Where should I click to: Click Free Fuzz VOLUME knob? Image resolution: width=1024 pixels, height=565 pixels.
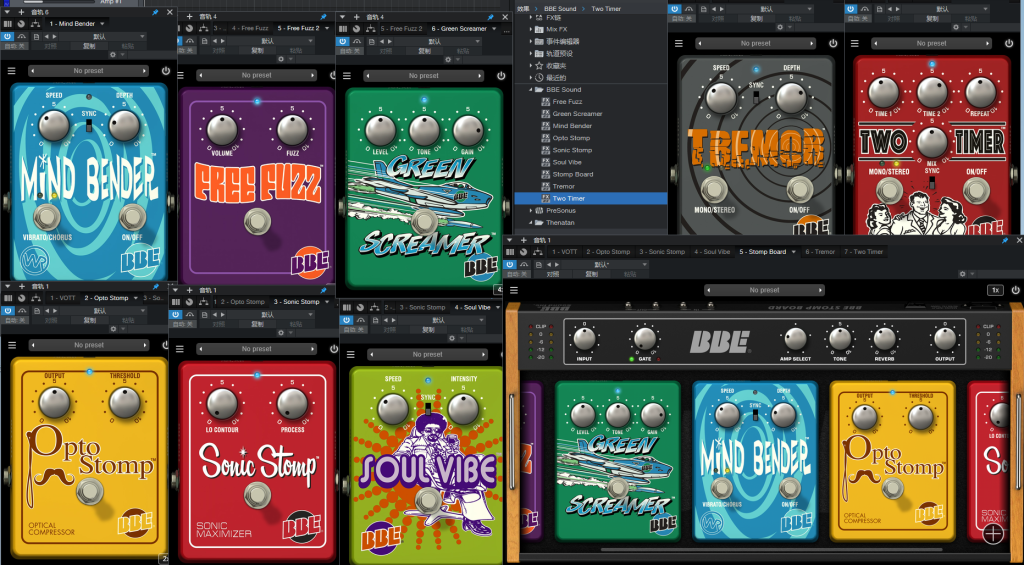(x=222, y=129)
